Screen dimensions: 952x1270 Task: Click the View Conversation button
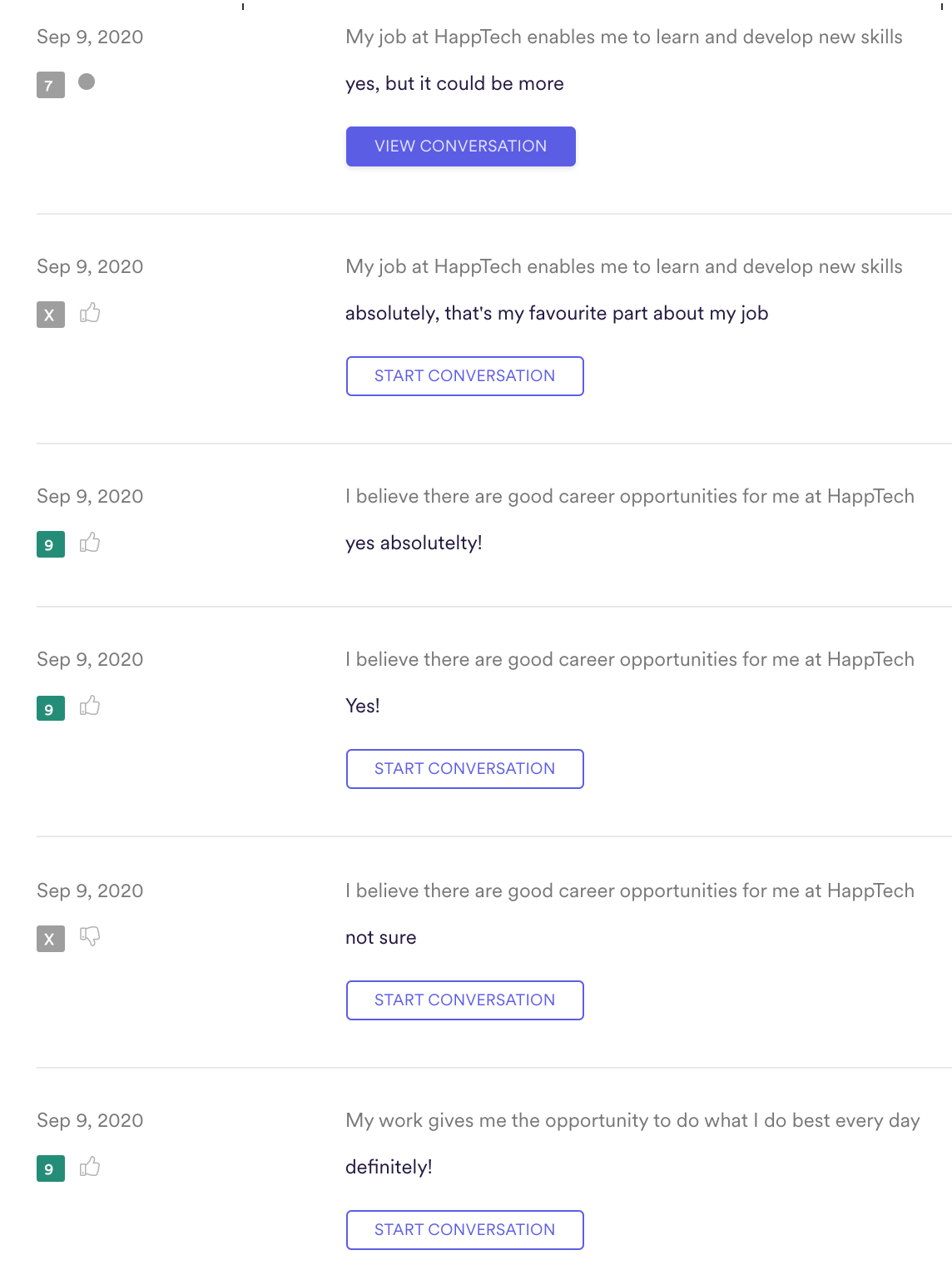(460, 146)
